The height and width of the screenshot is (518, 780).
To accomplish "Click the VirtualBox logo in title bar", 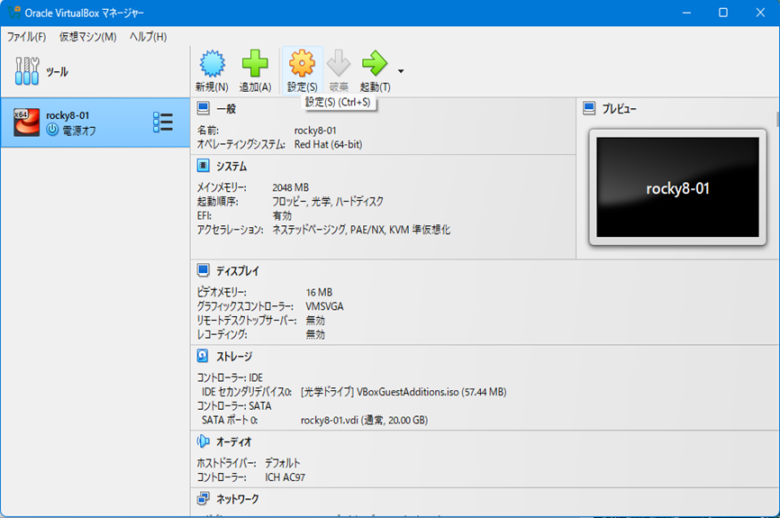I will [x=14, y=12].
